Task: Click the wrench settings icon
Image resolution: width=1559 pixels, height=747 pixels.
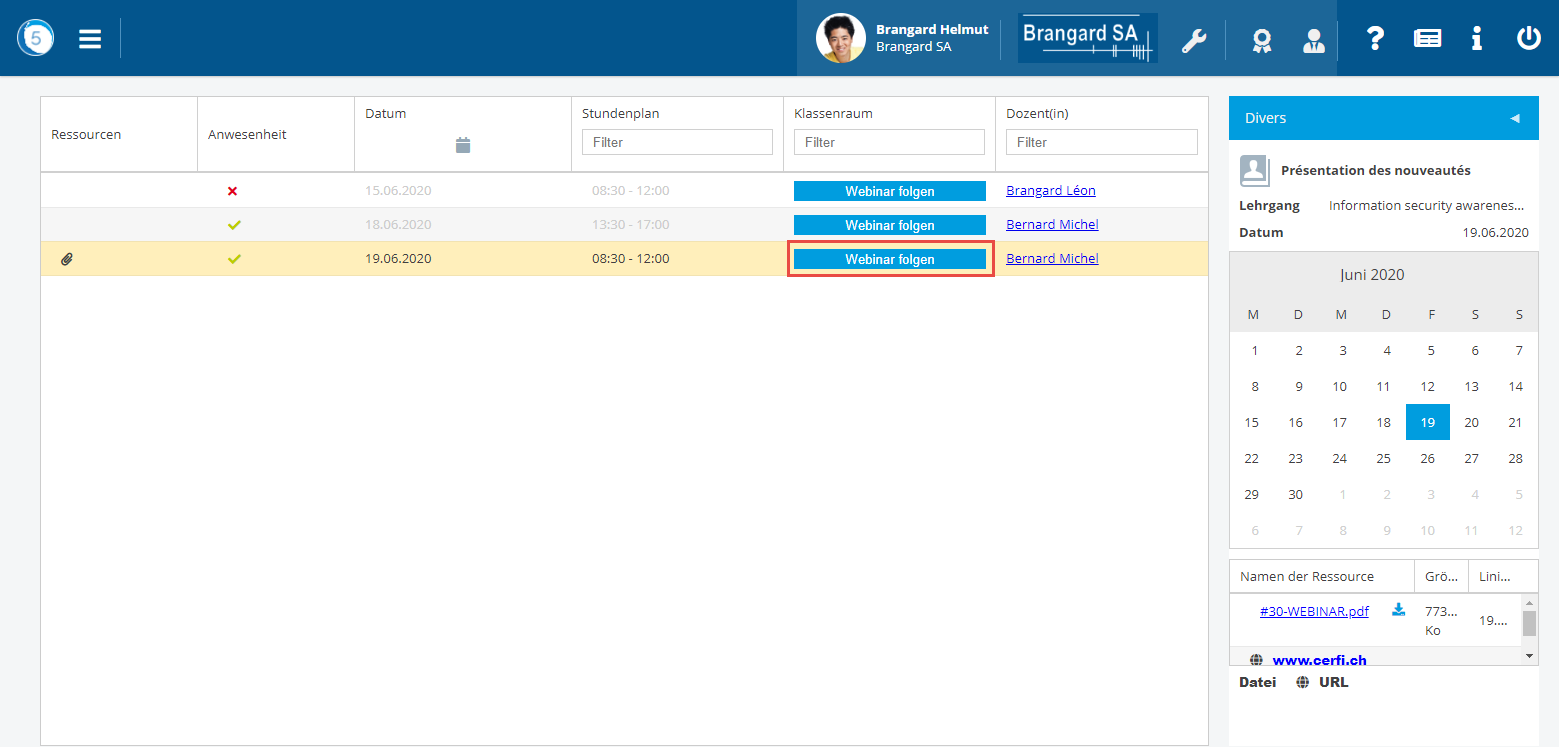Action: pos(1194,40)
